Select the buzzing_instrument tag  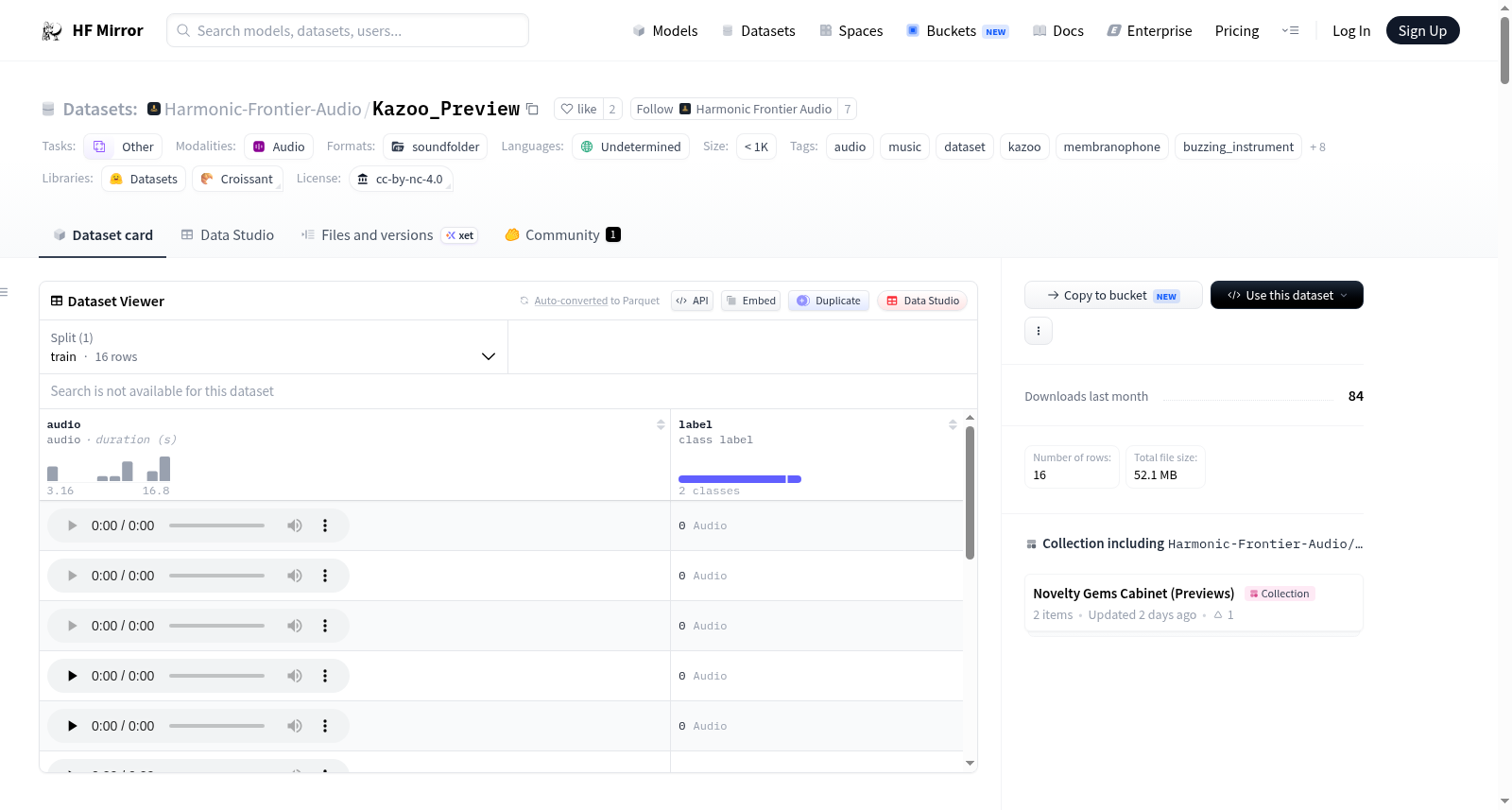[1238, 147]
